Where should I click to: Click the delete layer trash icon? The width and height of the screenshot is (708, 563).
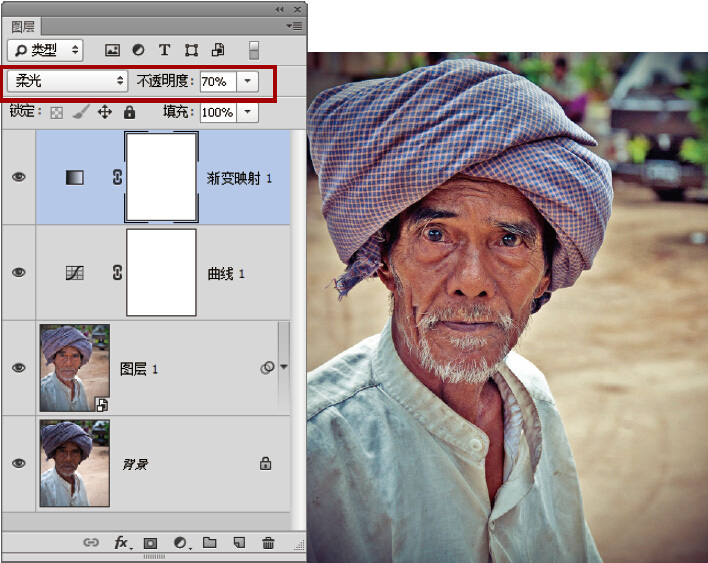[x=268, y=543]
